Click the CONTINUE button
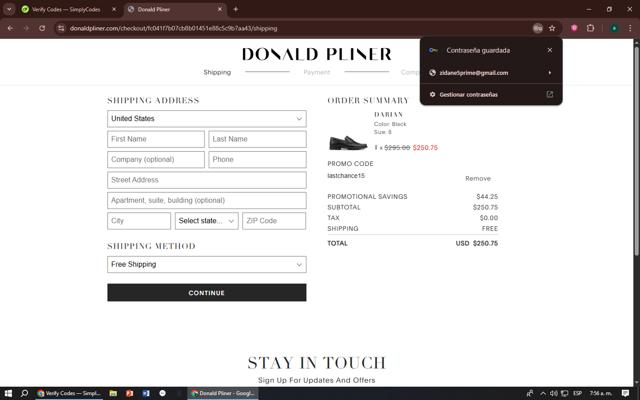Image resolution: width=640 pixels, height=400 pixels. click(x=207, y=293)
